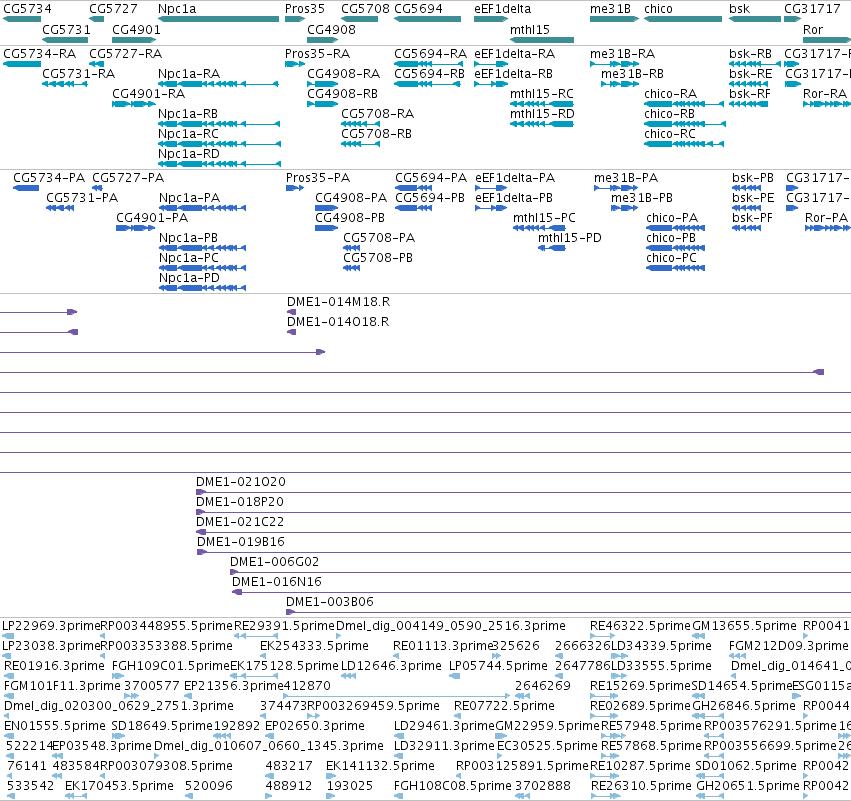851x801 pixels.
Task: Select EST label GM22959.5prime
Action: (548, 726)
